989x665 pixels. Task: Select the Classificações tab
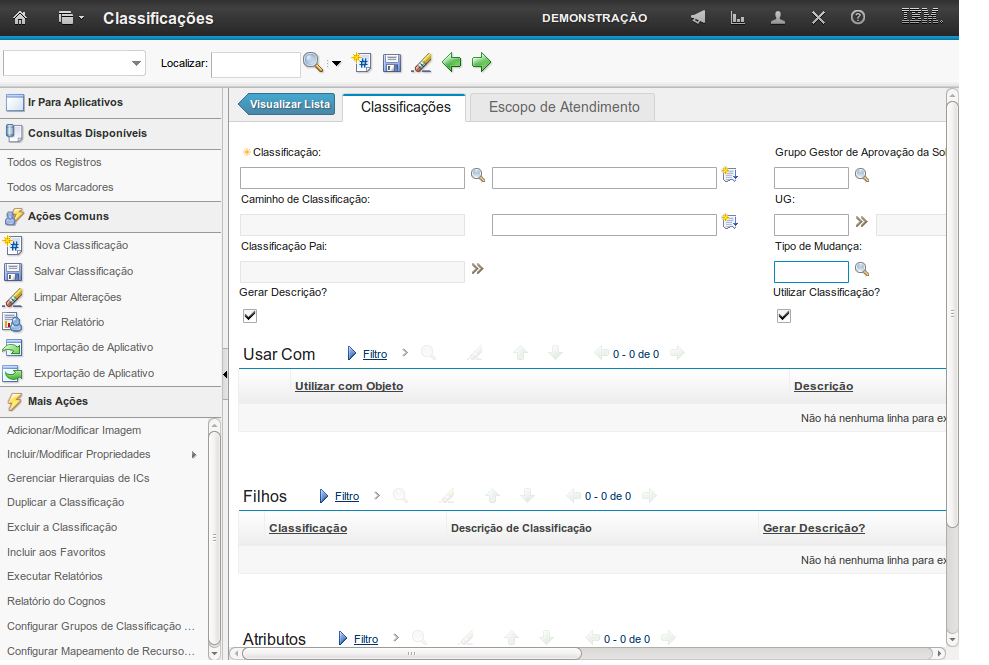point(405,107)
